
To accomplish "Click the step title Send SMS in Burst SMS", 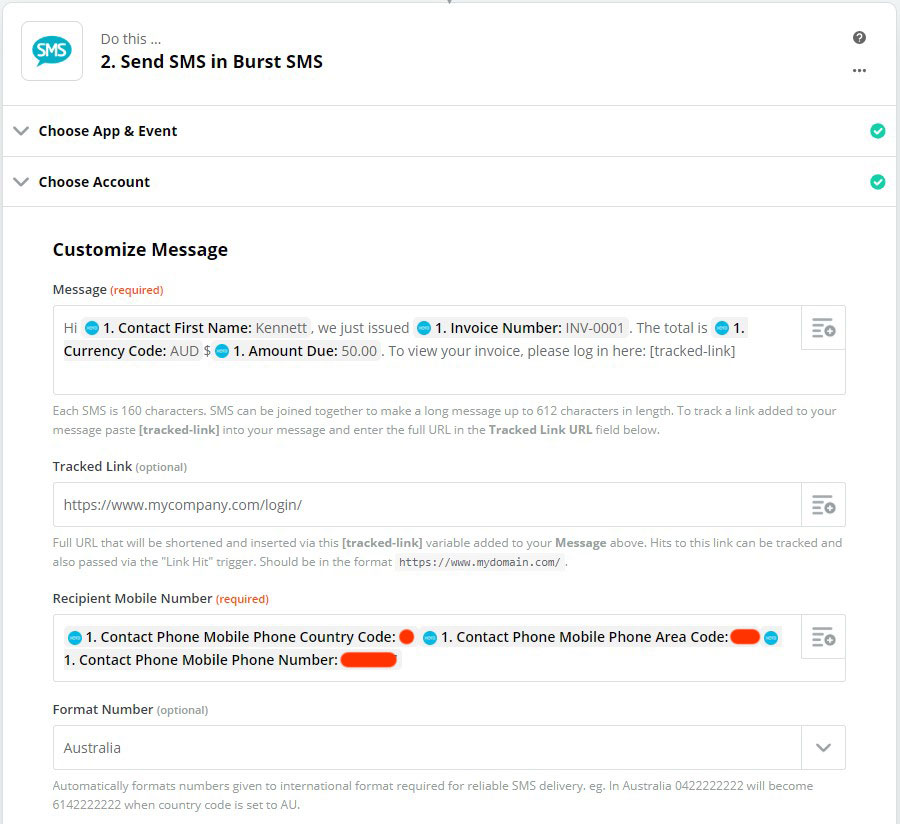I will [211, 61].
